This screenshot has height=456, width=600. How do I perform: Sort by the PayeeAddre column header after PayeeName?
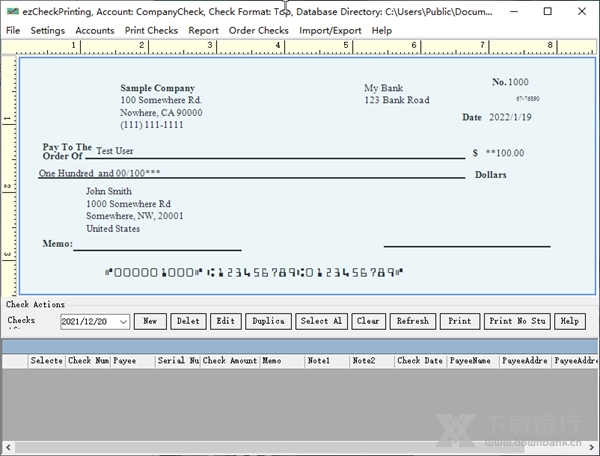(x=525, y=361)
